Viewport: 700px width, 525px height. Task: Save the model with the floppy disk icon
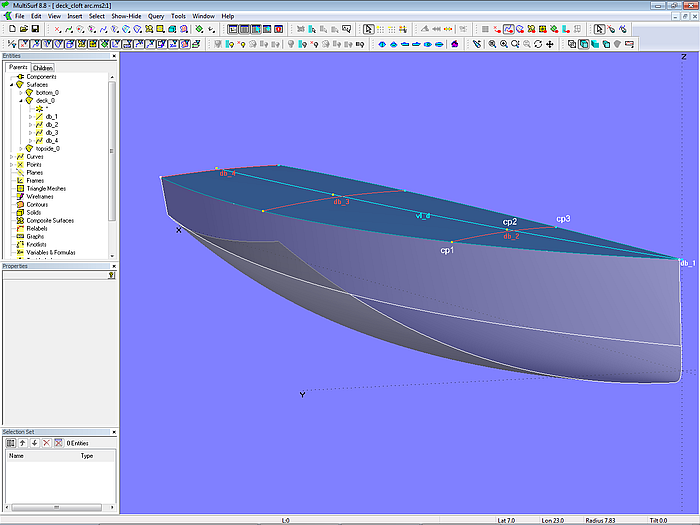[x=35, y=29]
